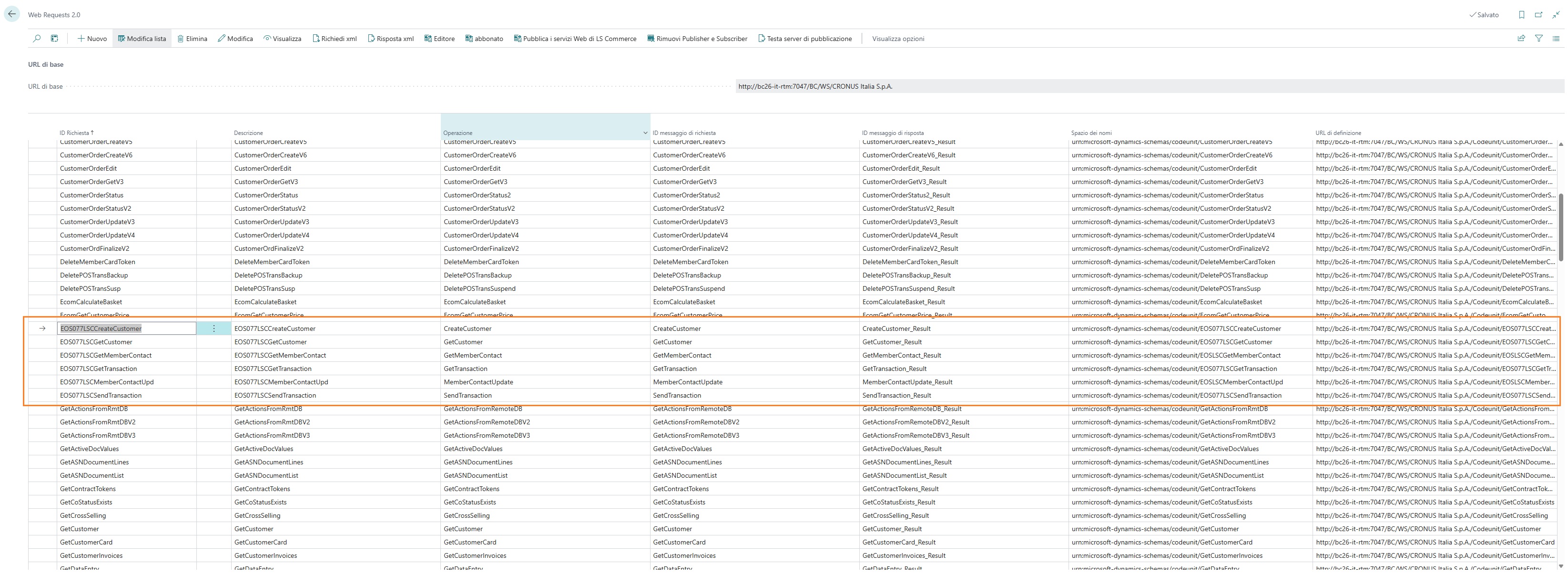Click ID cell CustomerOrderEdit

(127, 168)
